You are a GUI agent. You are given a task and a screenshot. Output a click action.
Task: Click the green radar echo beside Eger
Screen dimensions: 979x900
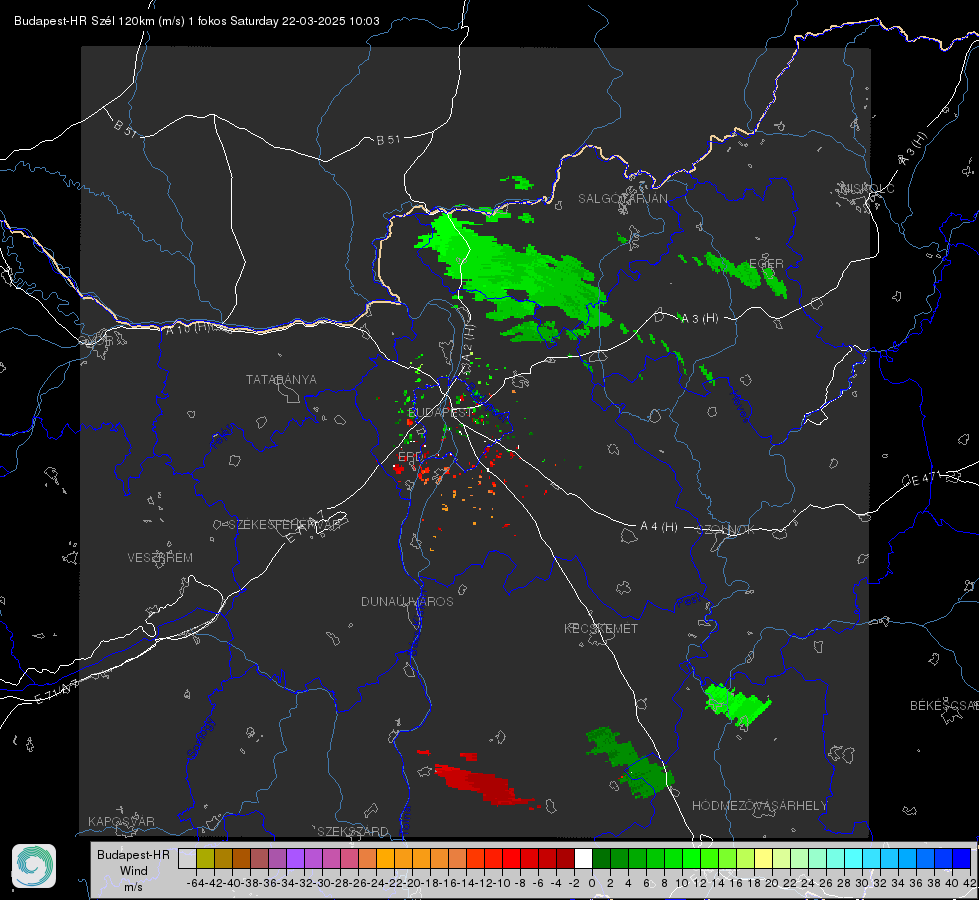[x=743, y=272]
